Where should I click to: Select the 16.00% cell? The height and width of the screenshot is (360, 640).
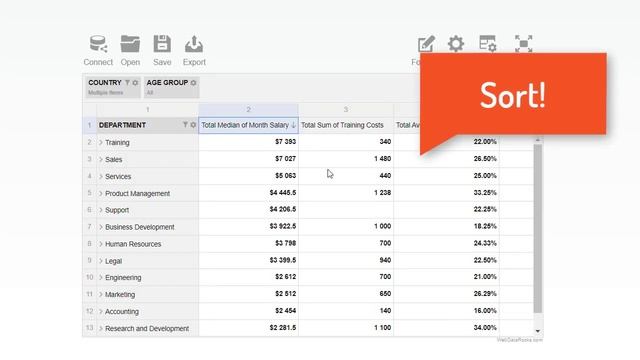447,311
